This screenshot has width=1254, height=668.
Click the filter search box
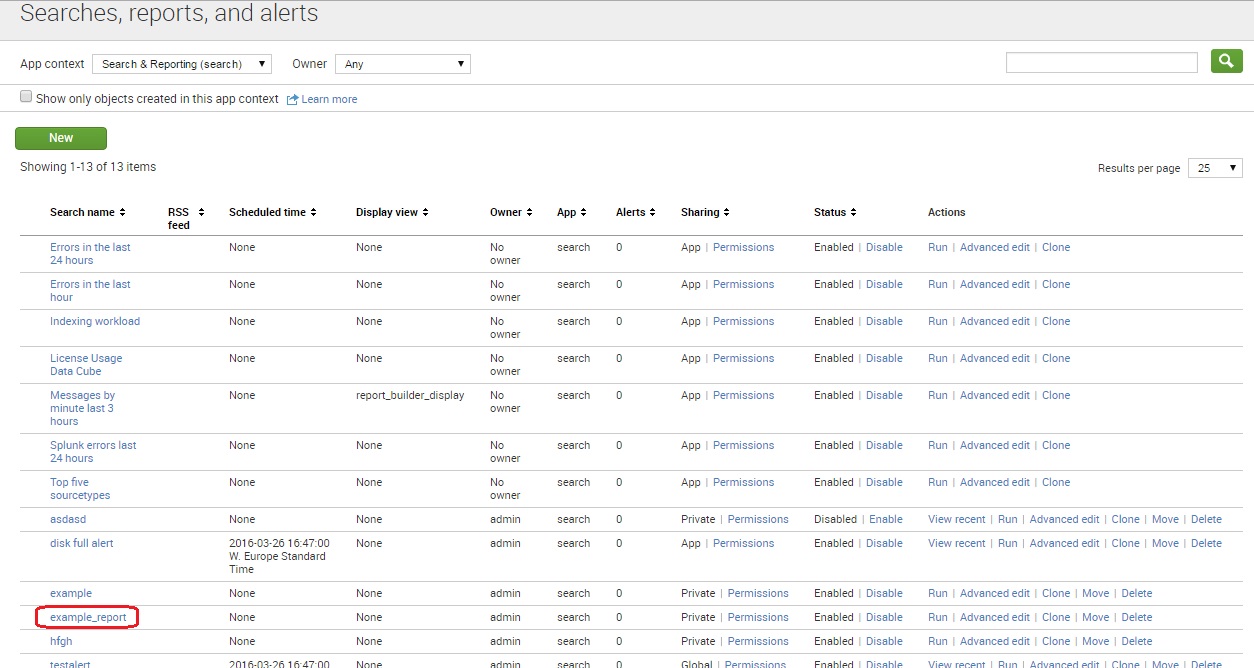[1101, 62]
